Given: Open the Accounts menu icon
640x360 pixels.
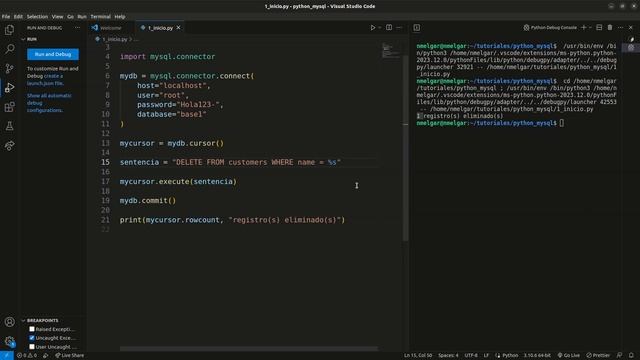Looking at the screenshot, I should click(x=9, y=322).
